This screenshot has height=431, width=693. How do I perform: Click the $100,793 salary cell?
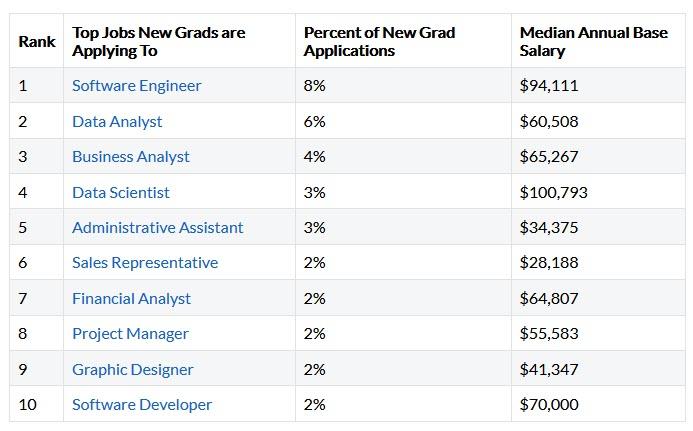(554, 193)
